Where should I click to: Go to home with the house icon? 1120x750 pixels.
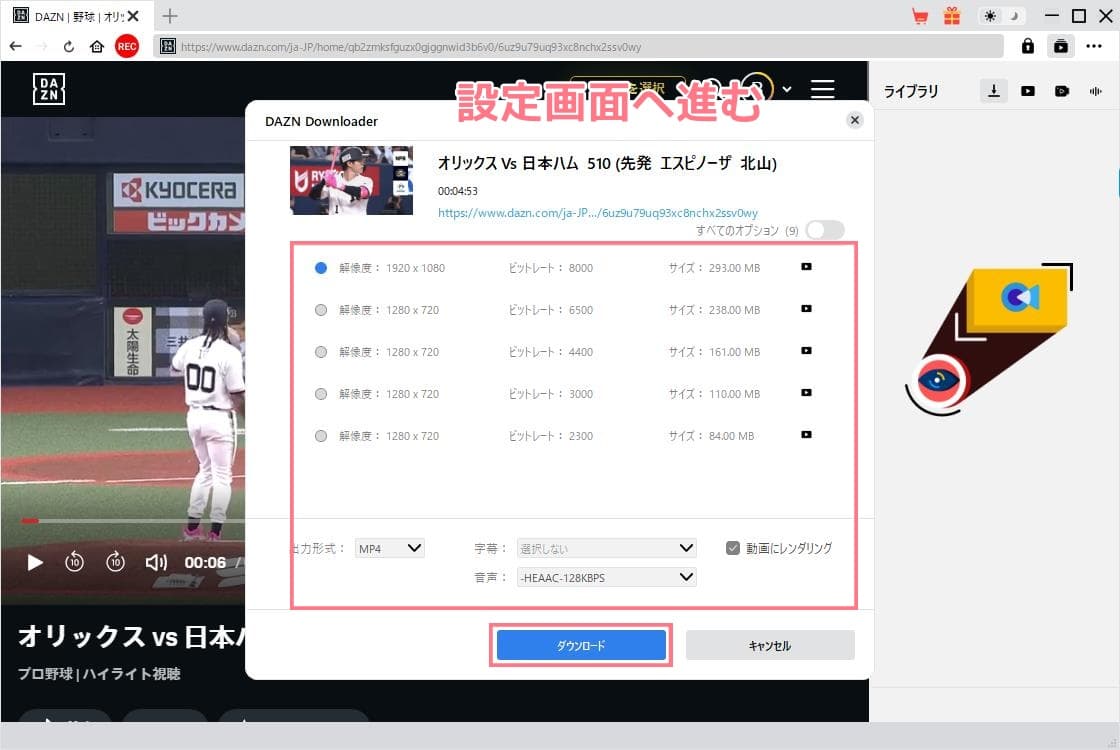click(x=96, y=46)
